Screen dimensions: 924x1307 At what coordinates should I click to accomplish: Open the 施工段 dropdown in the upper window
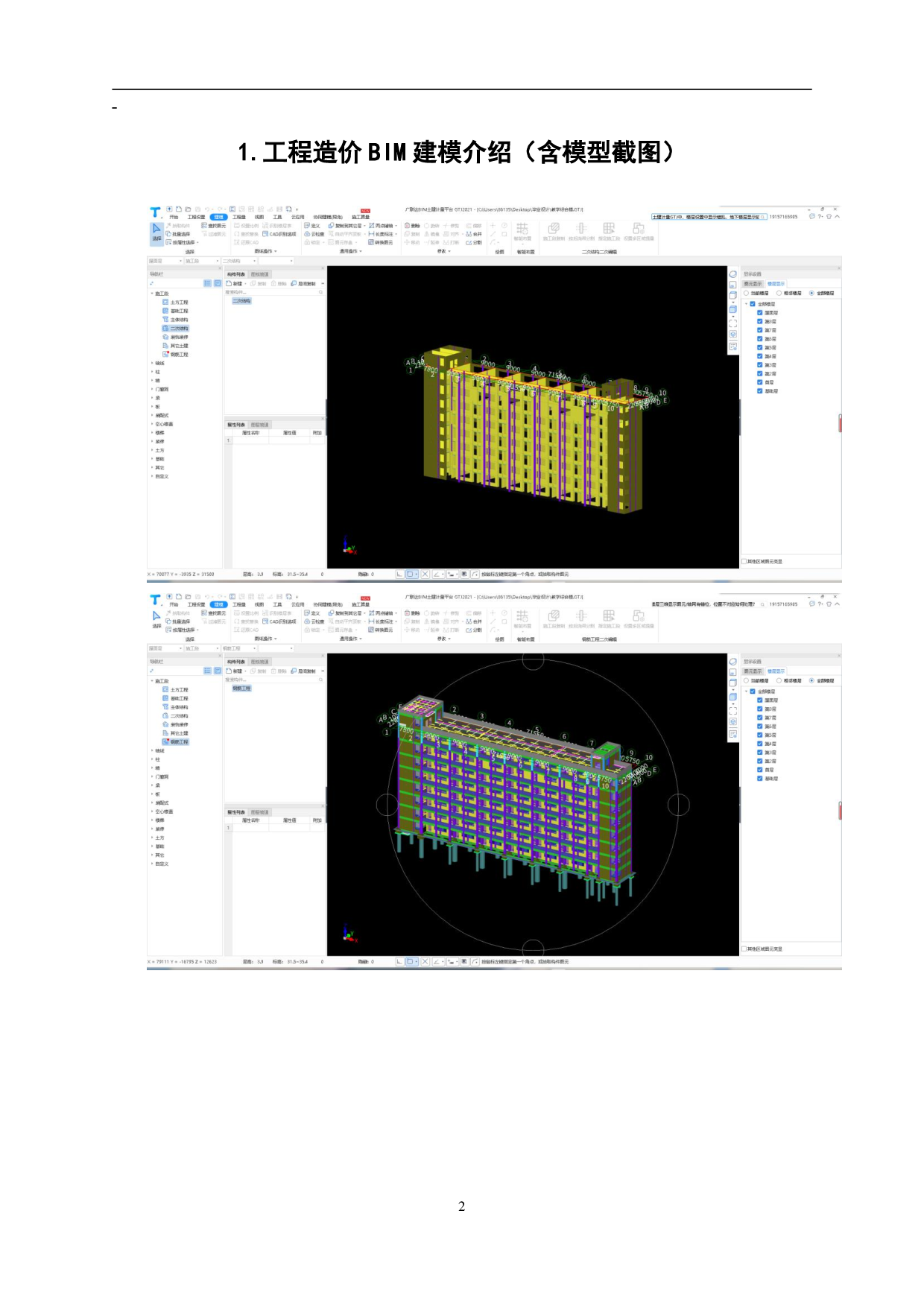click(x=218, y=261)
